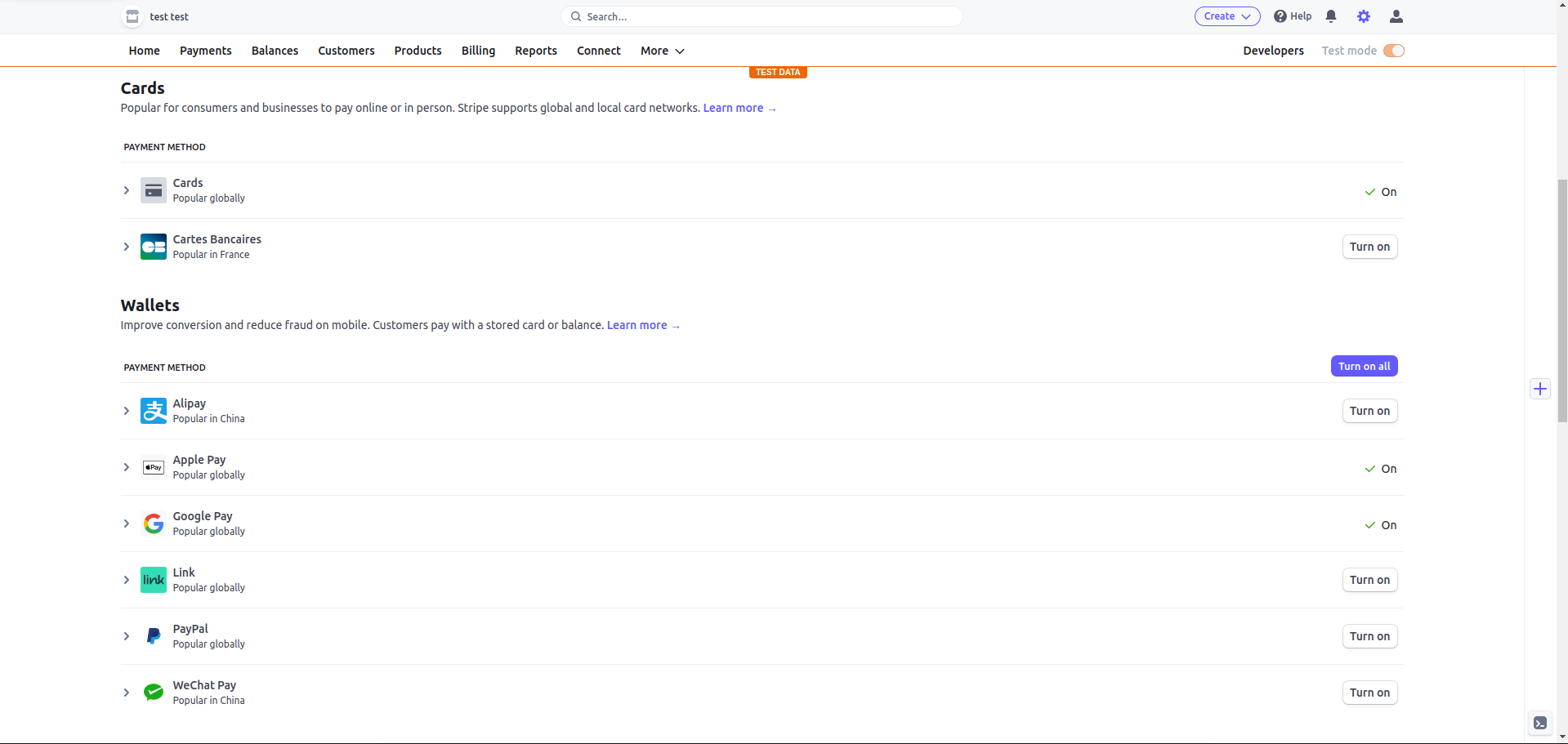Image resolution: width=1568 pixels, height=744 pixels.
Task: Go to the Products tab
Action: coord(418,51)
